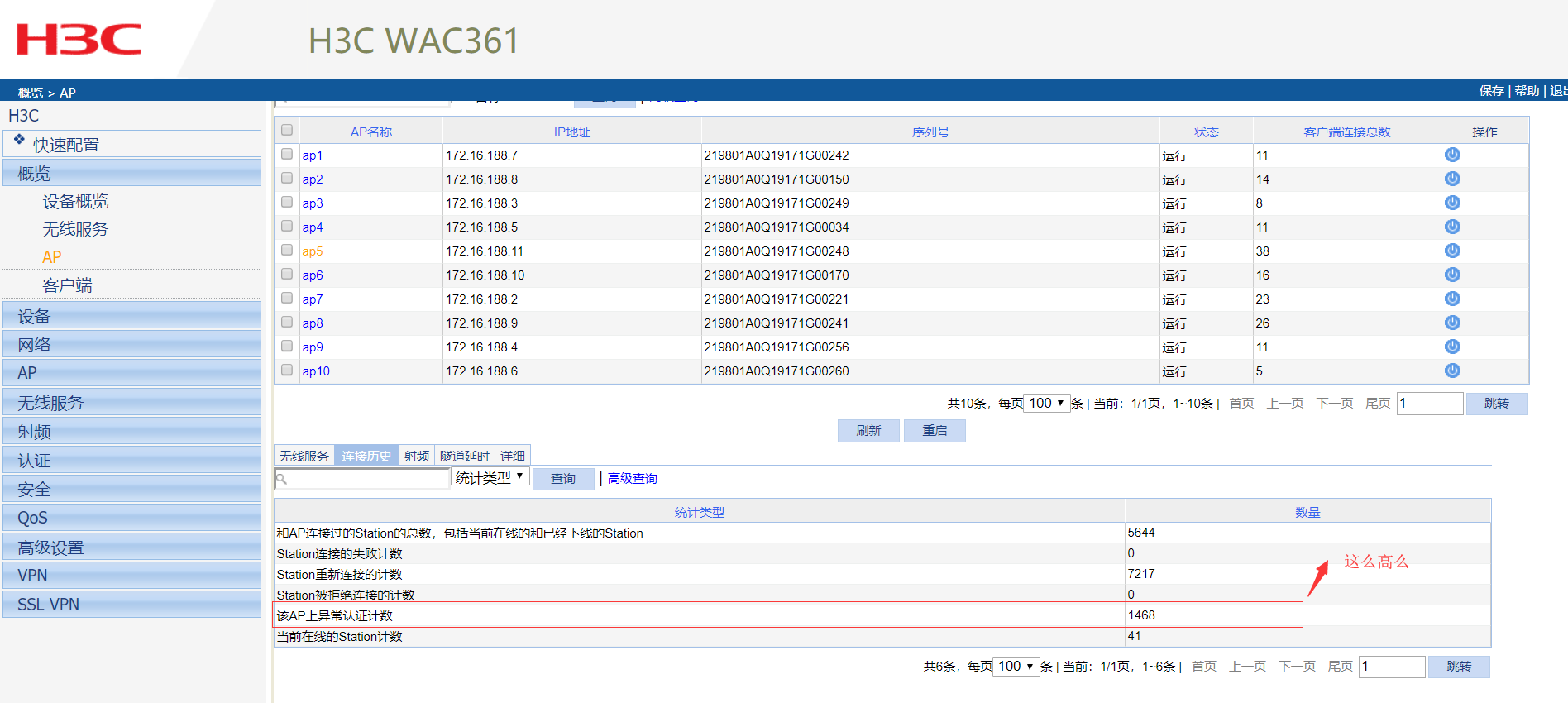Open 无线服务 under 概览 in sidebar

[75, 229]
